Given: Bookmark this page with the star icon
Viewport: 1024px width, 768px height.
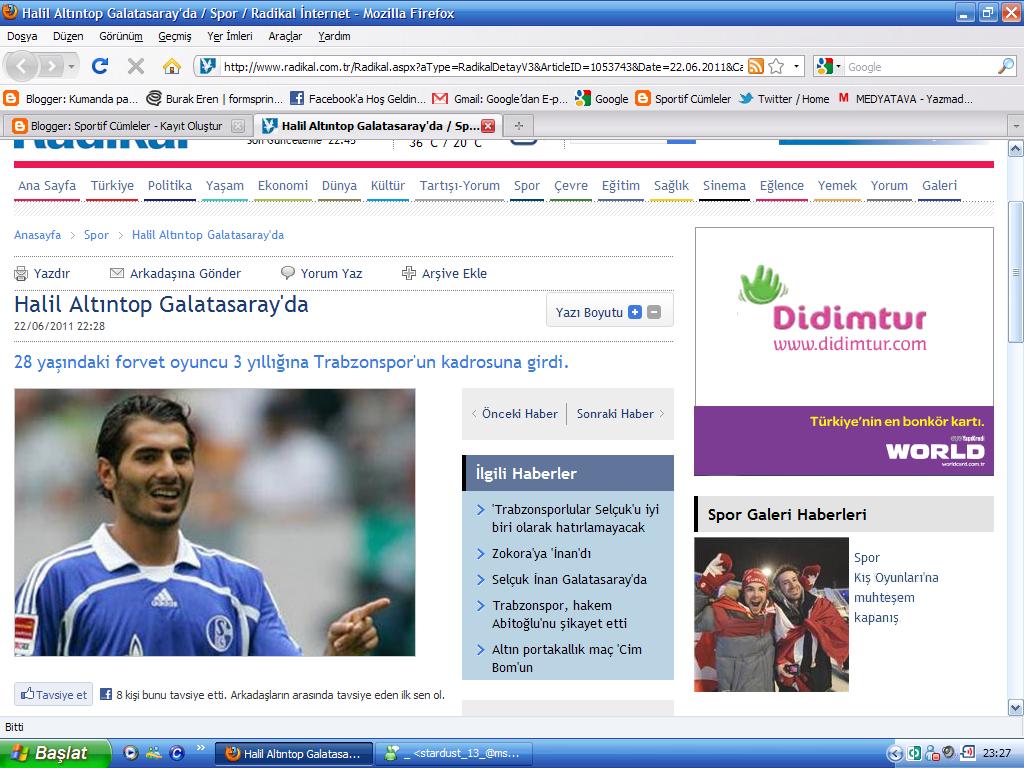Looking at the screenshot, I should [x=776, y=66].
